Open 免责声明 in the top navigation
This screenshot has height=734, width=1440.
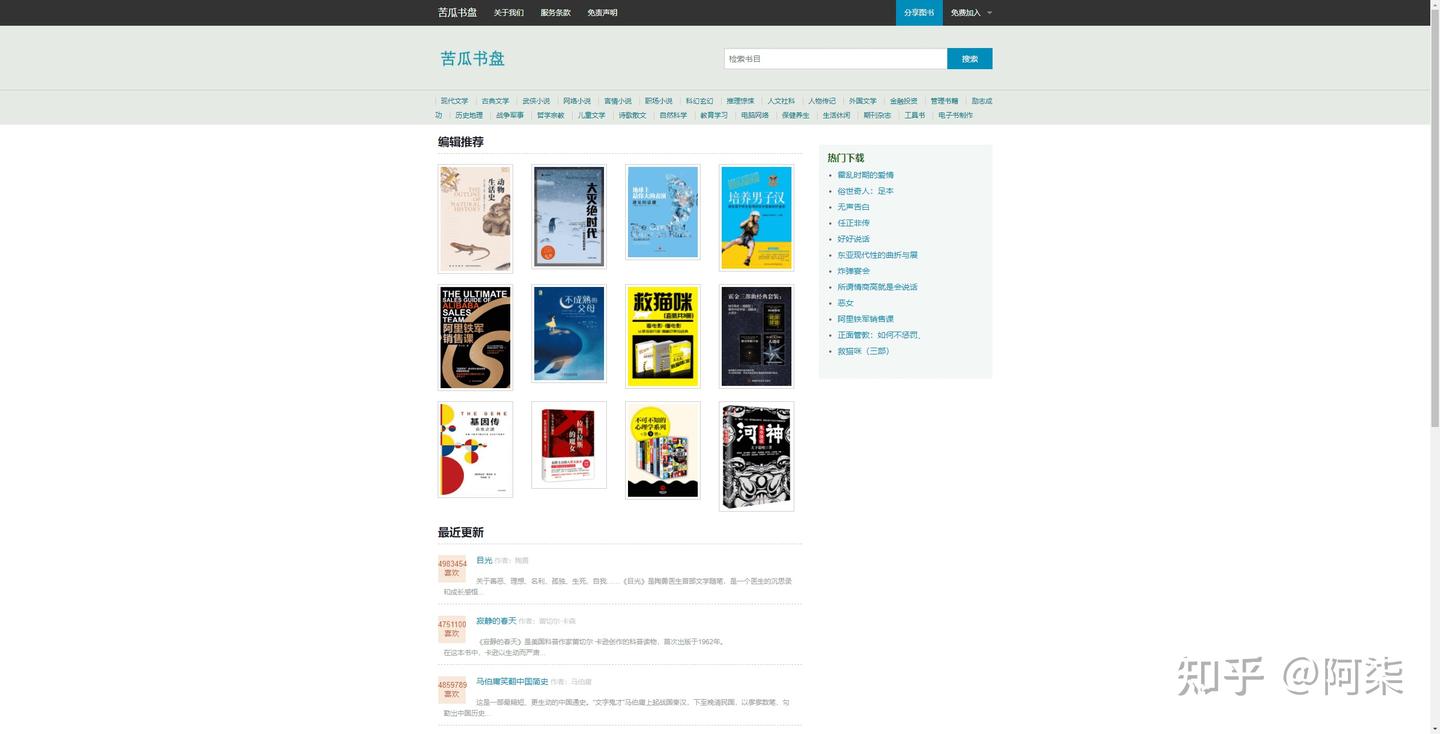[602, 13]
